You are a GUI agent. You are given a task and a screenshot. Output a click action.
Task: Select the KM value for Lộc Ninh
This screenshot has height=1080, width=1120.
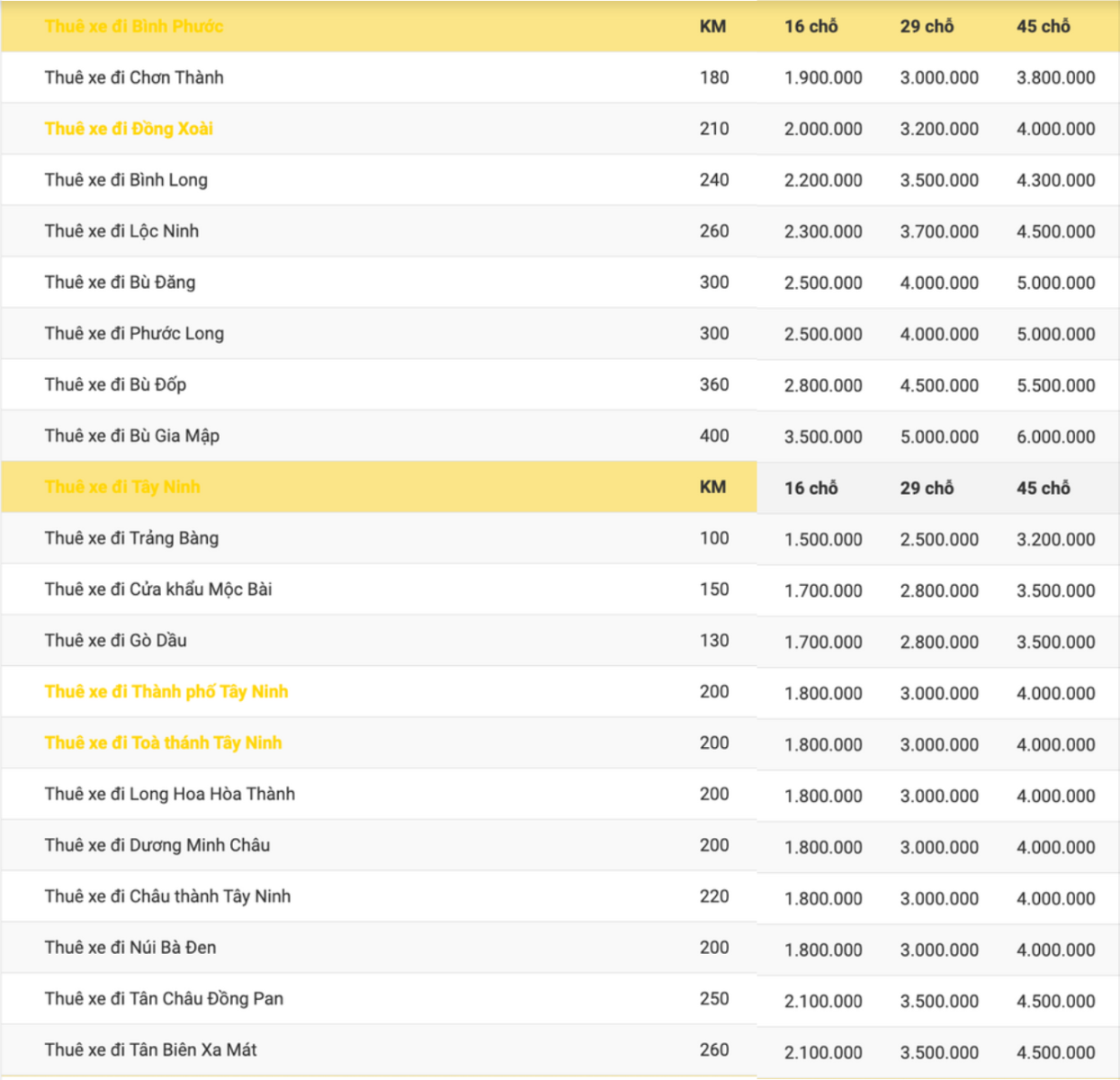(x=714, y=231)
